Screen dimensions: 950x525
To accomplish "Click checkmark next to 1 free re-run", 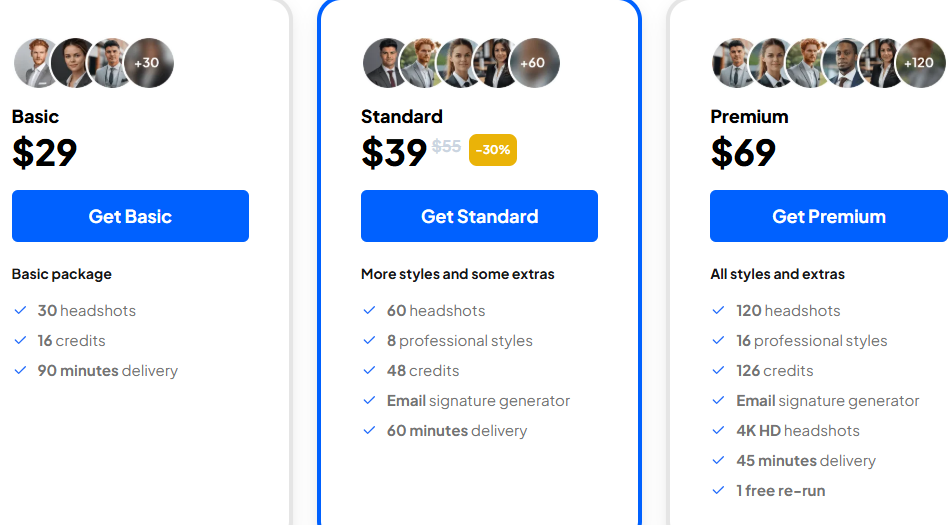I will pyautogui.click(x=719, y=490).
